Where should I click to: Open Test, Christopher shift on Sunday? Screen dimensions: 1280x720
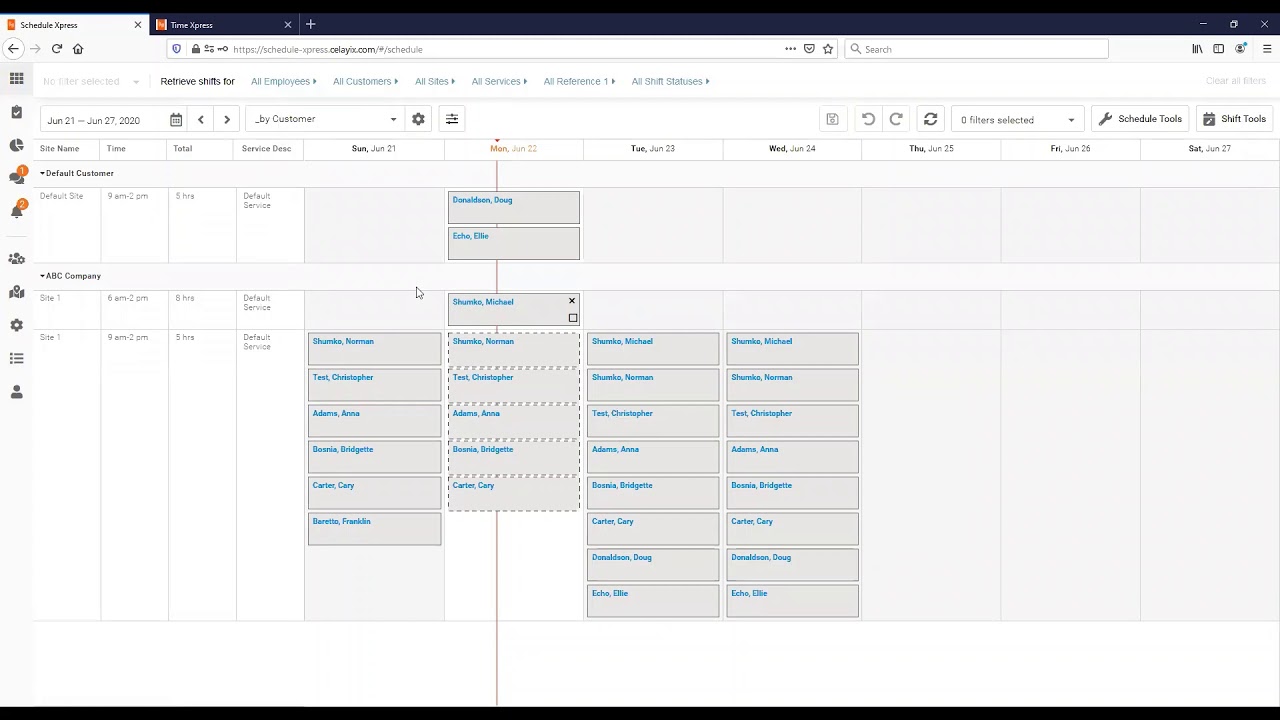374,385
